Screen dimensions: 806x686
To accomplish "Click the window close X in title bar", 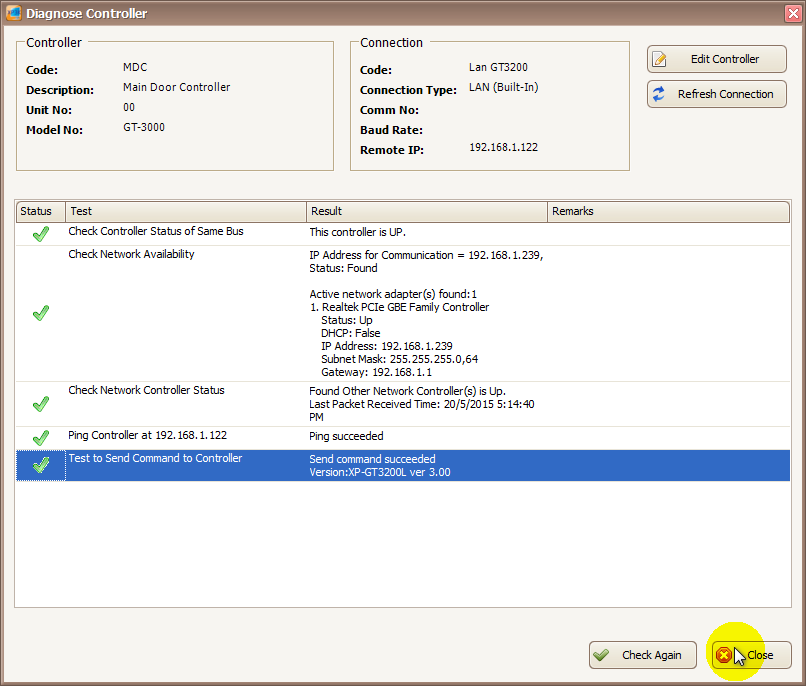I will click(791, 13).
